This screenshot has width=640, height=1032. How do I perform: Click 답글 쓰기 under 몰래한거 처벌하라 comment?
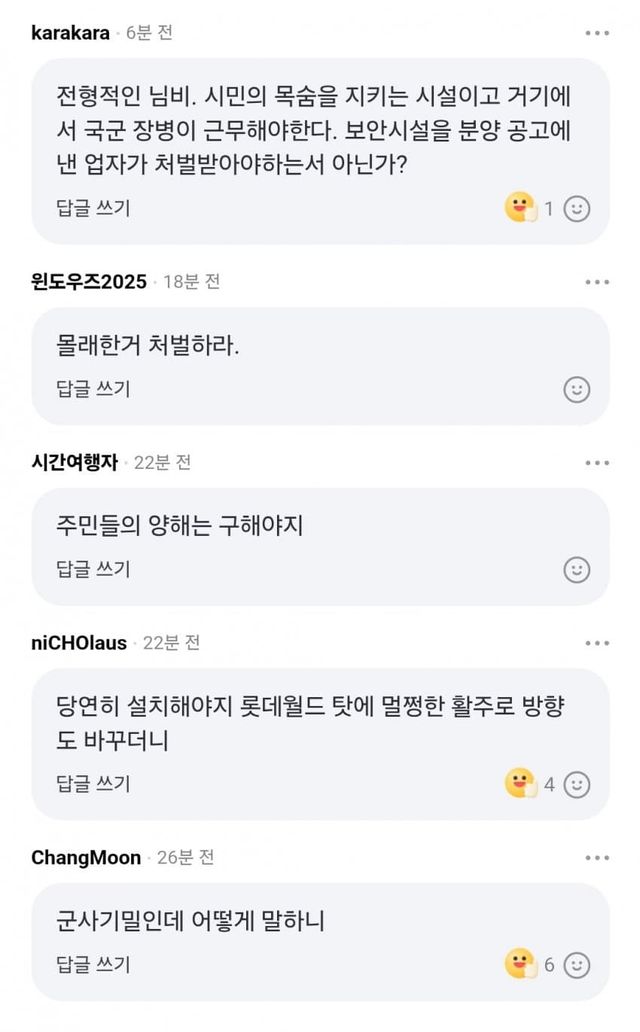pos(93,389)
